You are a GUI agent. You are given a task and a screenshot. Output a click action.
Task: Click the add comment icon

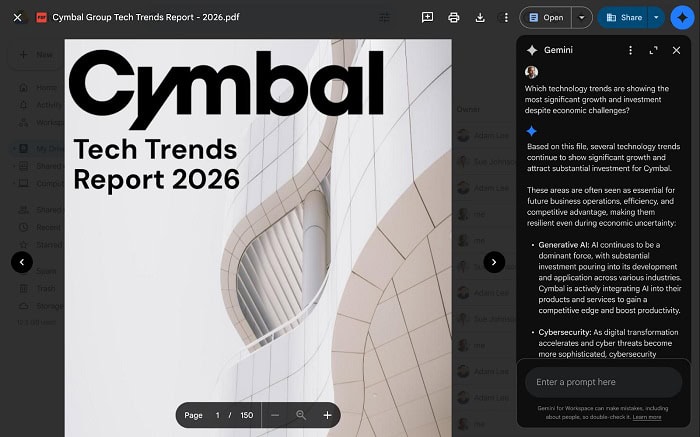[x=428, y=17]
